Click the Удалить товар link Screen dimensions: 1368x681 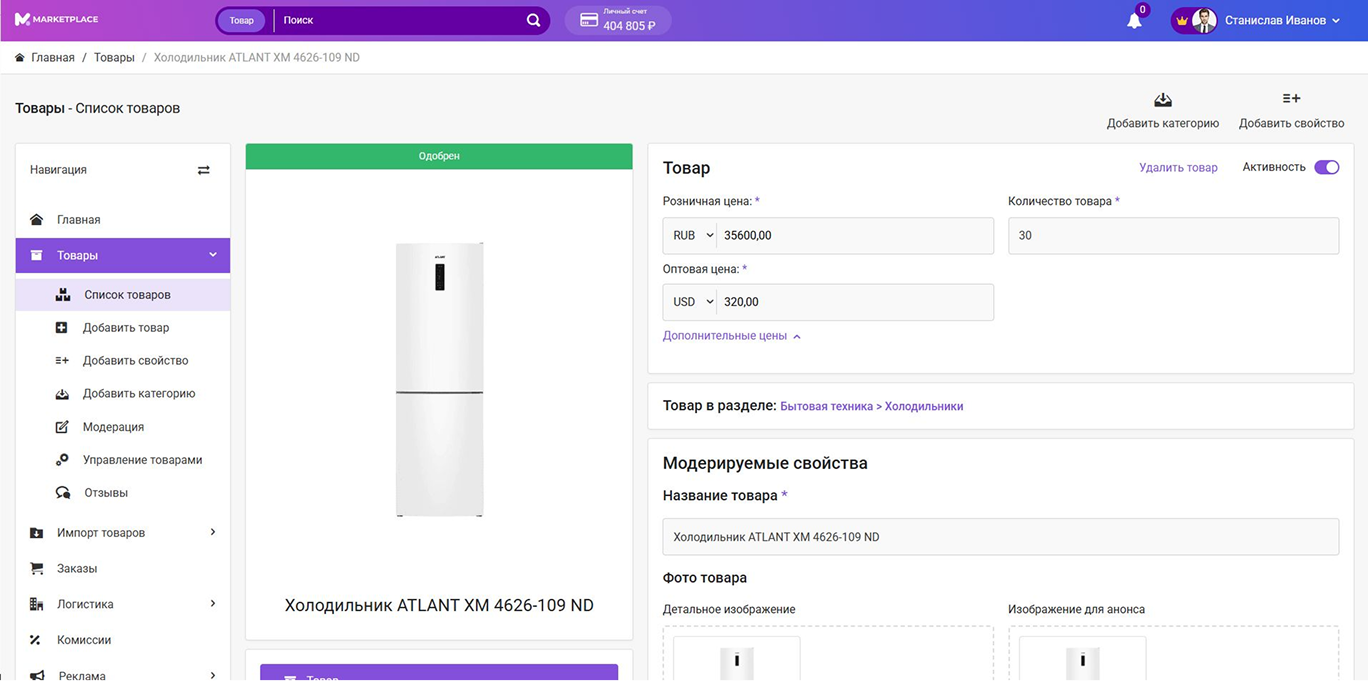click(1178, 168)
